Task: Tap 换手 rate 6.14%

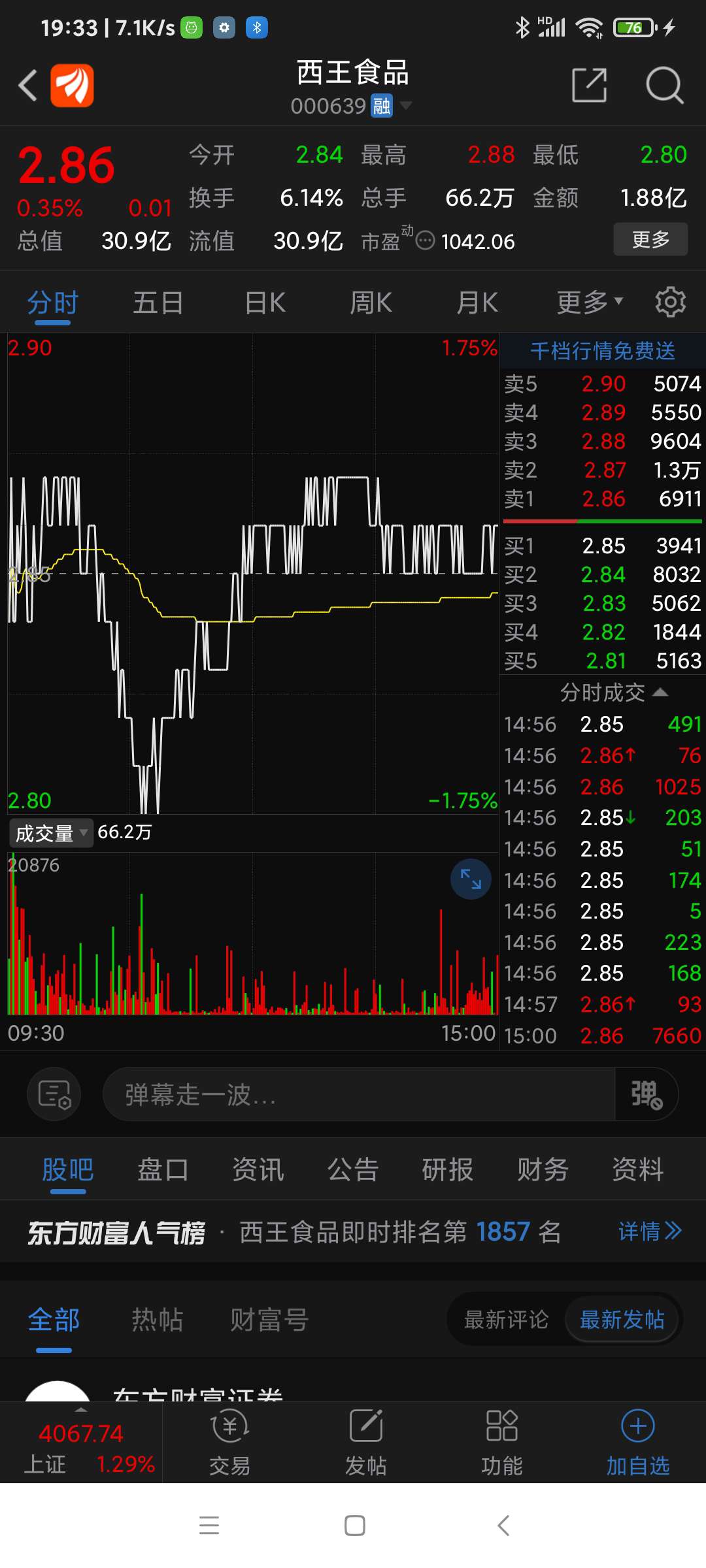Action: (x=311, y=197)
